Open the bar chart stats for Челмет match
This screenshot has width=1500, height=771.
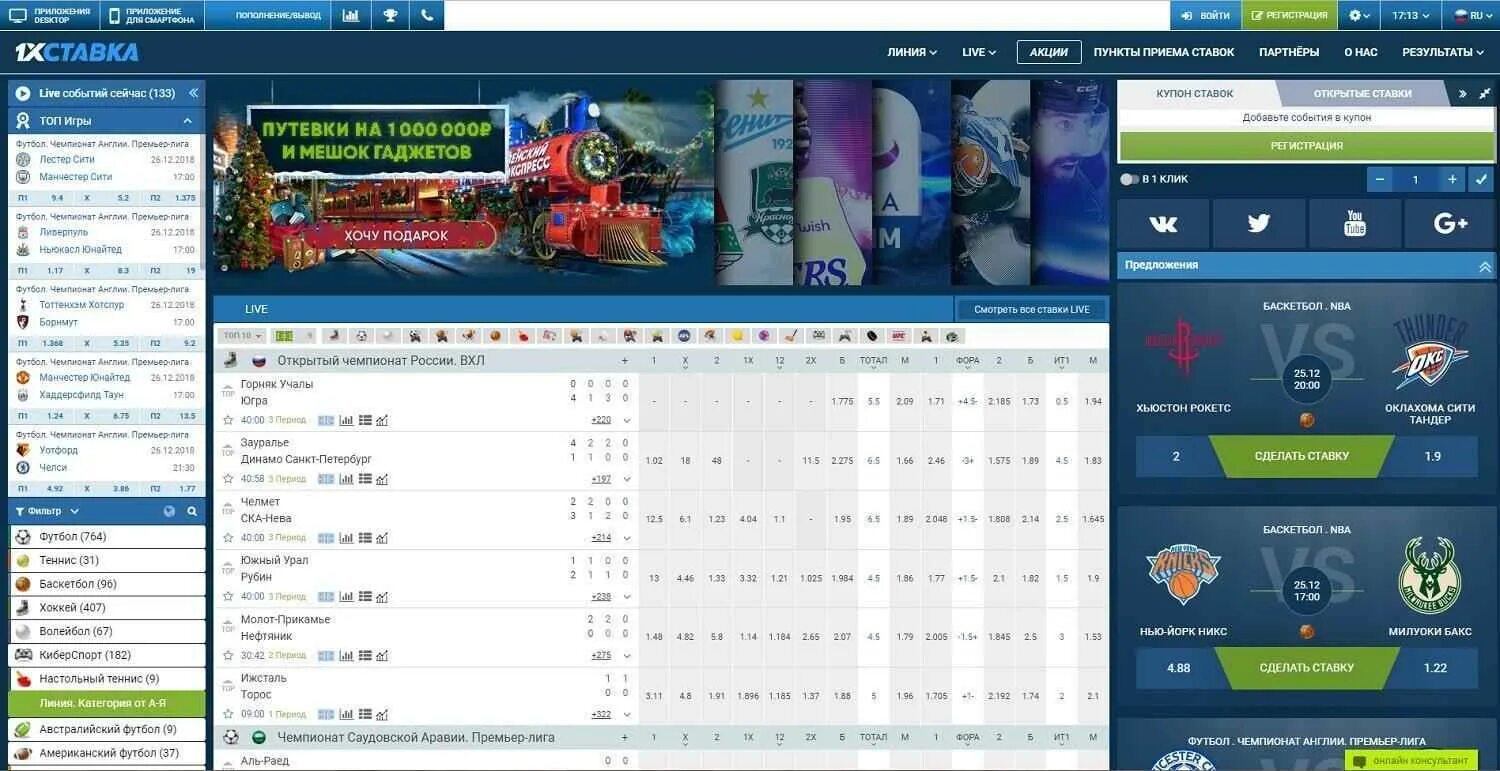pos(346,538)
